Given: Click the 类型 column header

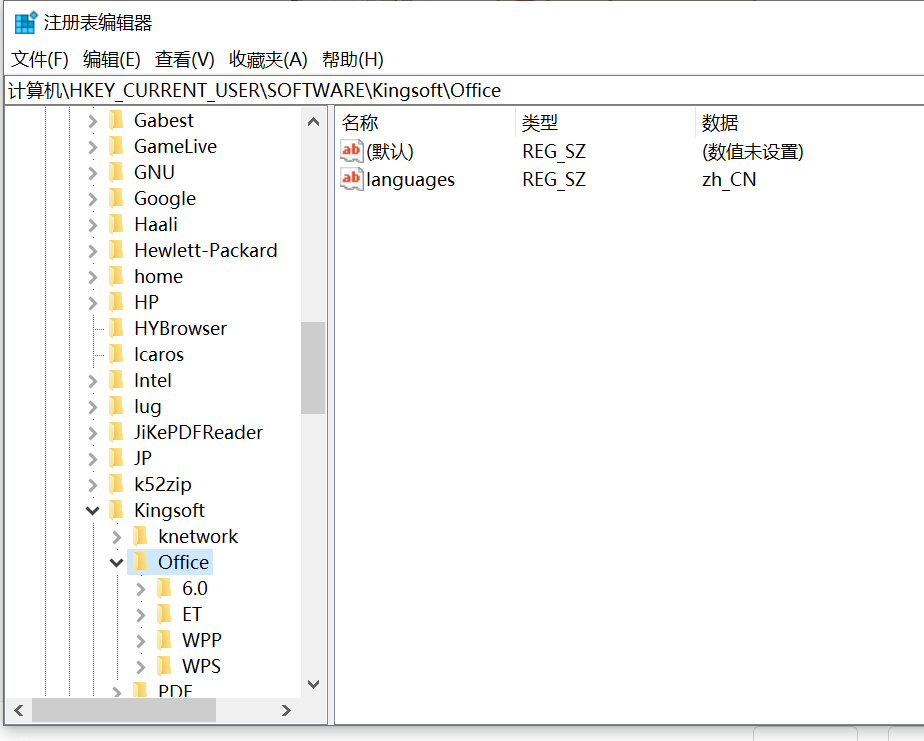Looking at the screenshot, I should coord(606,123).
